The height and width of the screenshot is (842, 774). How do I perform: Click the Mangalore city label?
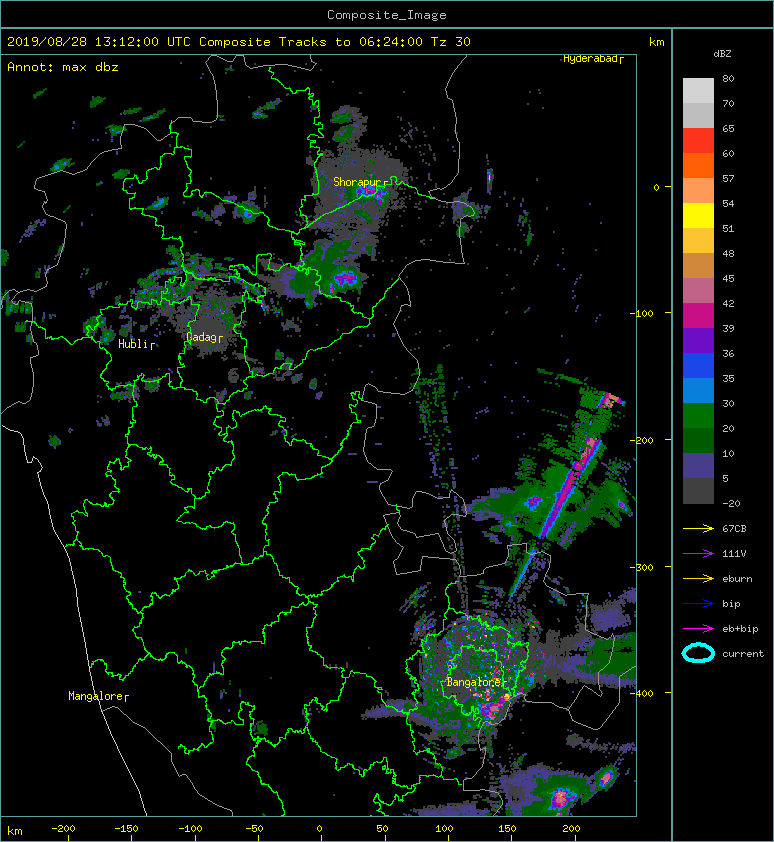click(96, 696)
